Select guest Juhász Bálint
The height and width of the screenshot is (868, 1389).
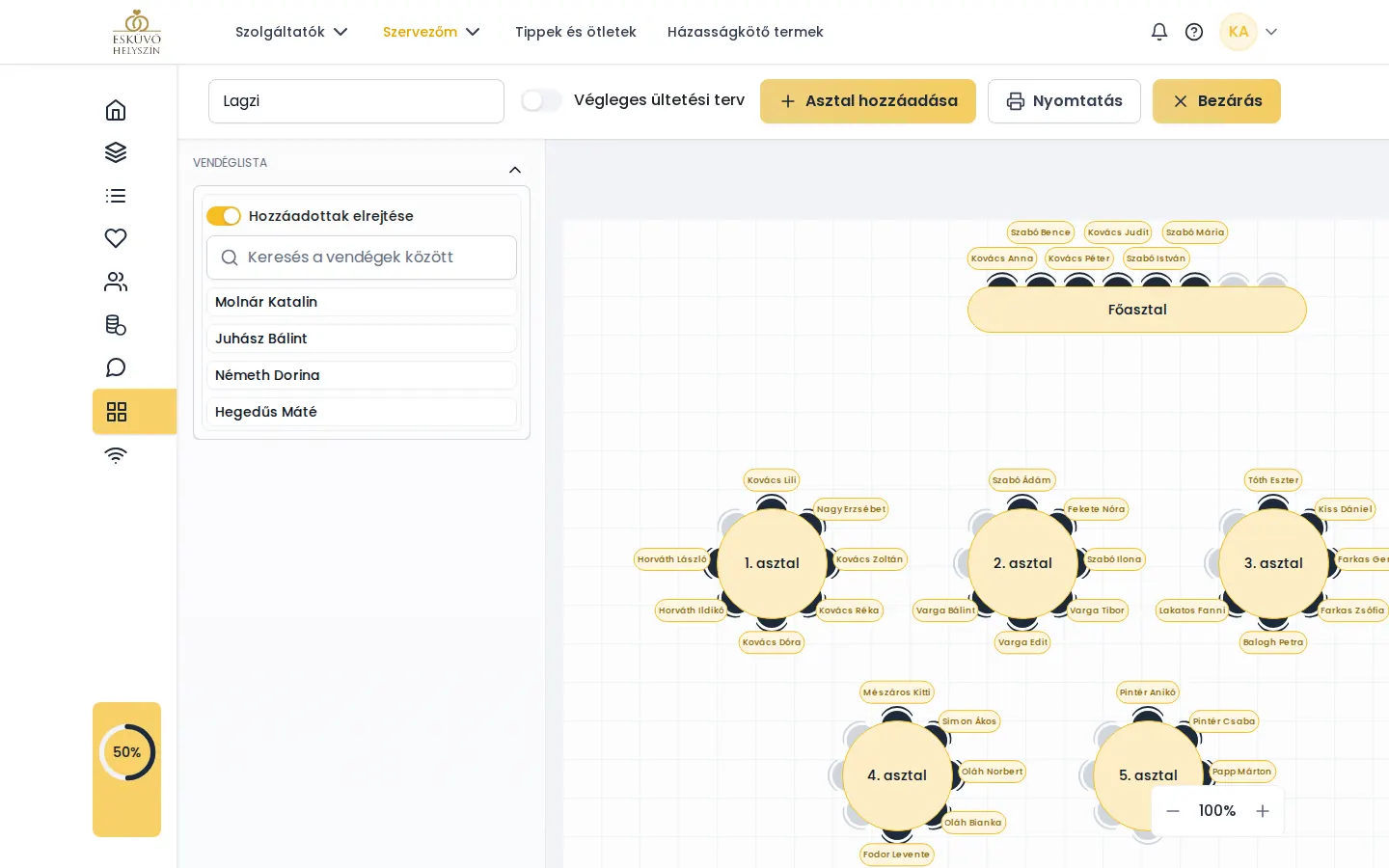click(x=362, y=339)
